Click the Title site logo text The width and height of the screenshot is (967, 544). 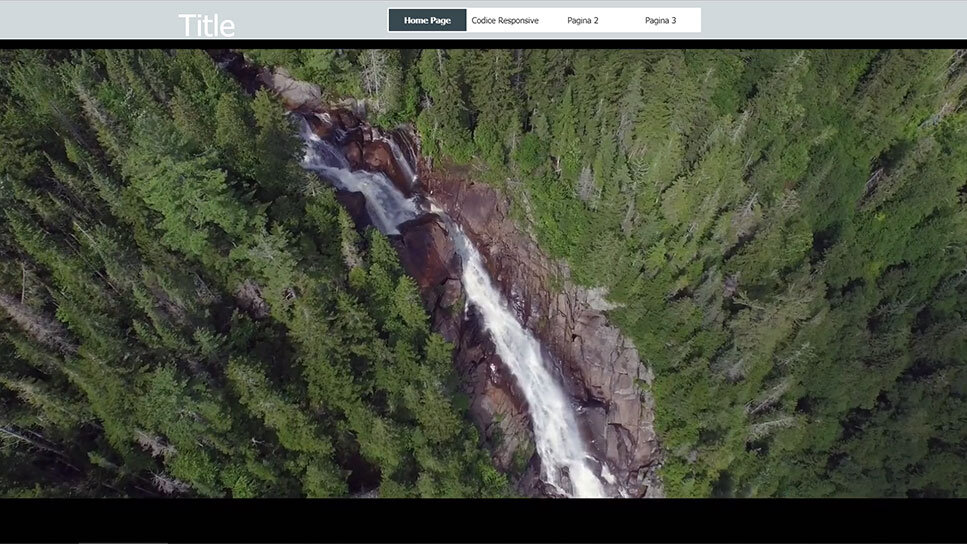point(207,25)
